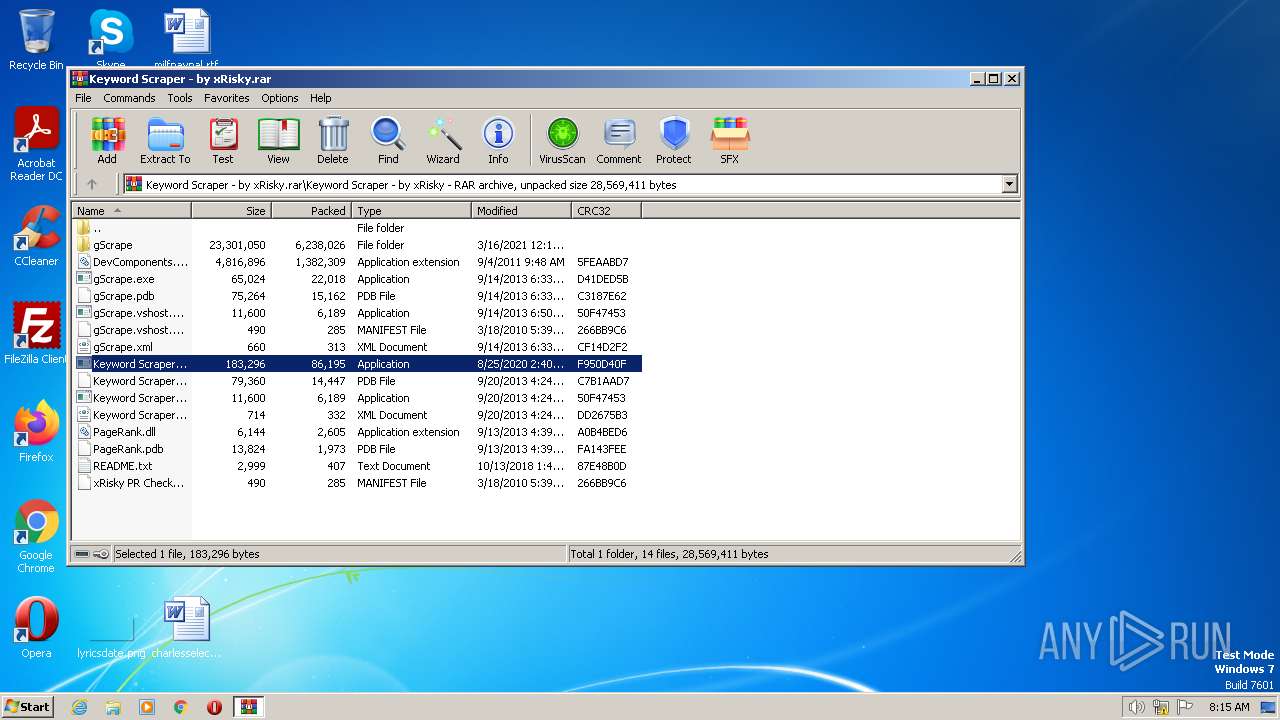Image resolution: width=1280 pixels, height=720 pixels.
Task: Click the Add toolbar icon
Action: pyautogui.click(x=107, y=140)
